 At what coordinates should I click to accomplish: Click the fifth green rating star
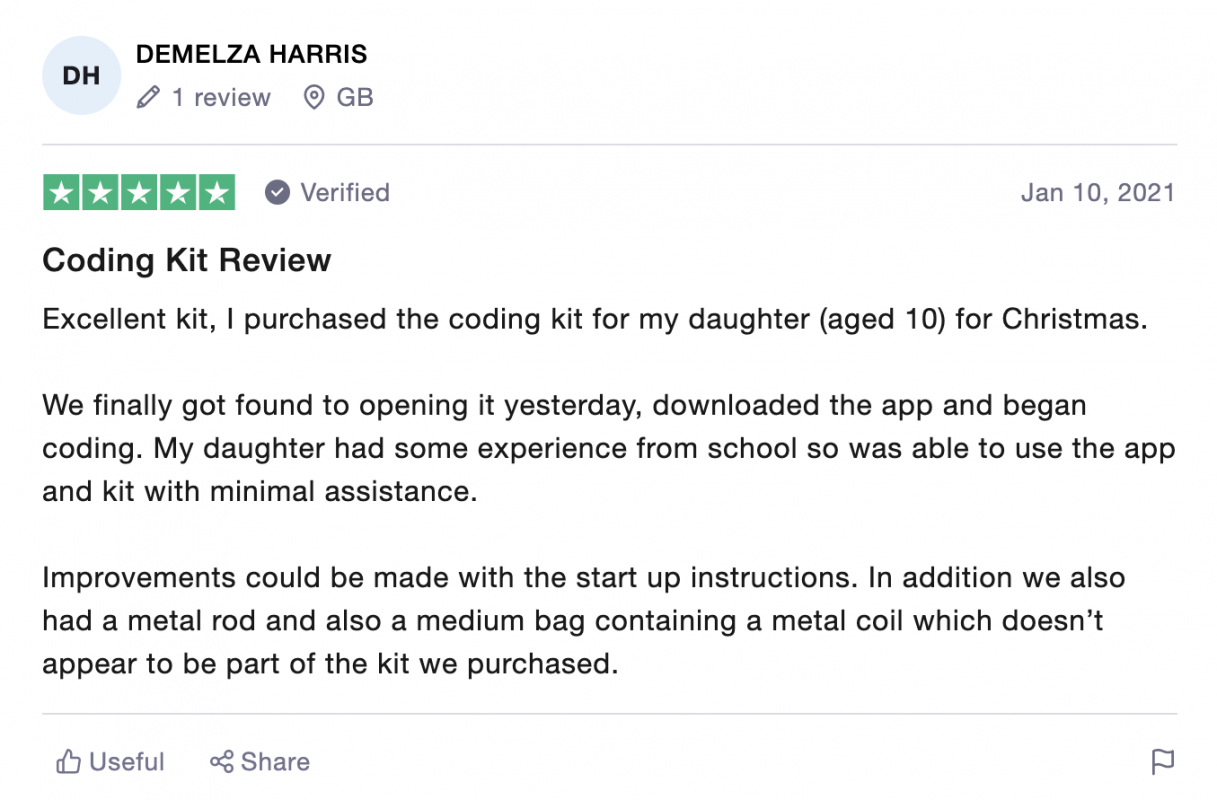pos(216,192)
